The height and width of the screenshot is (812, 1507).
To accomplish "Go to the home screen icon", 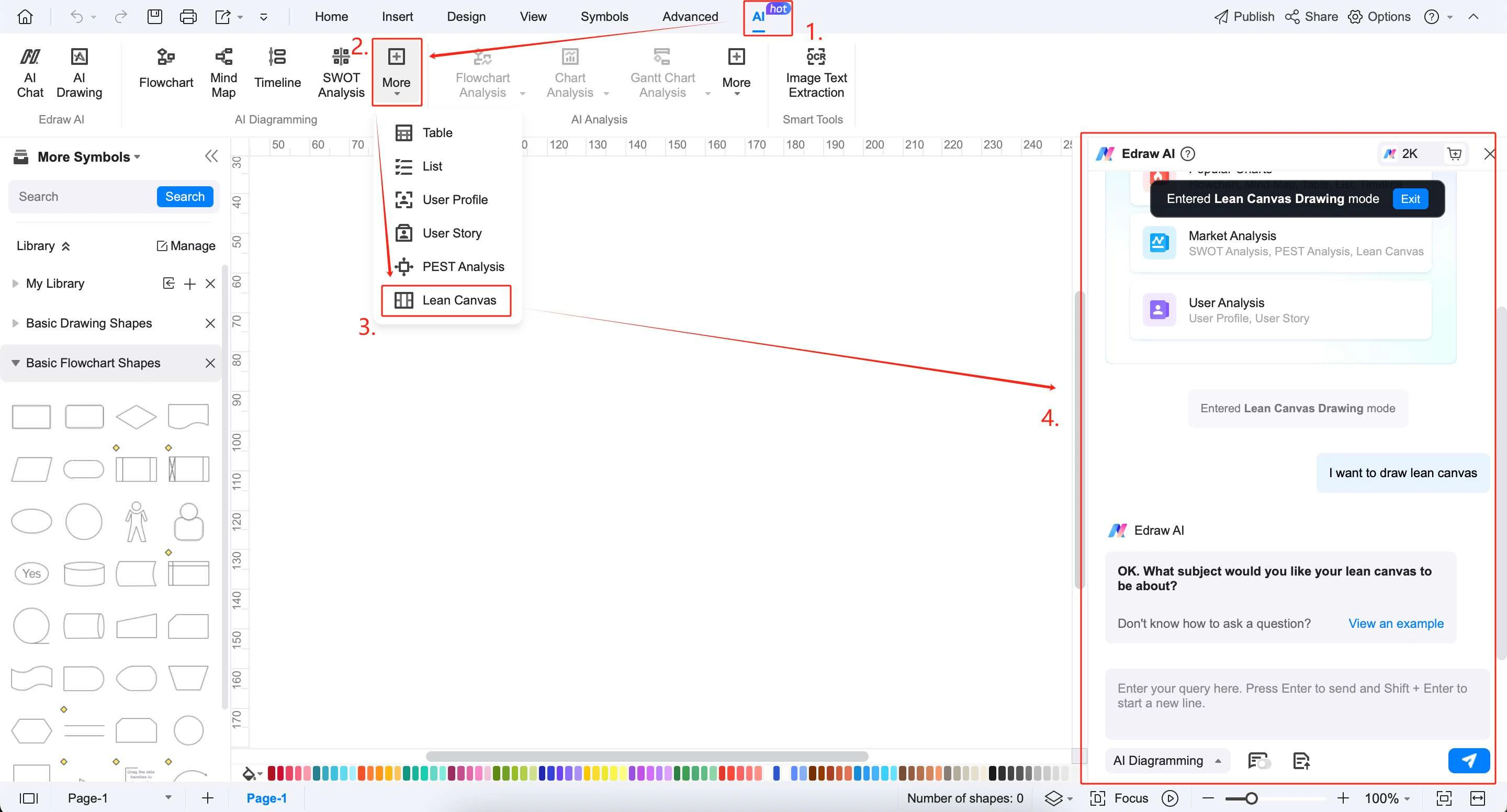I will (x=25, y=16).
